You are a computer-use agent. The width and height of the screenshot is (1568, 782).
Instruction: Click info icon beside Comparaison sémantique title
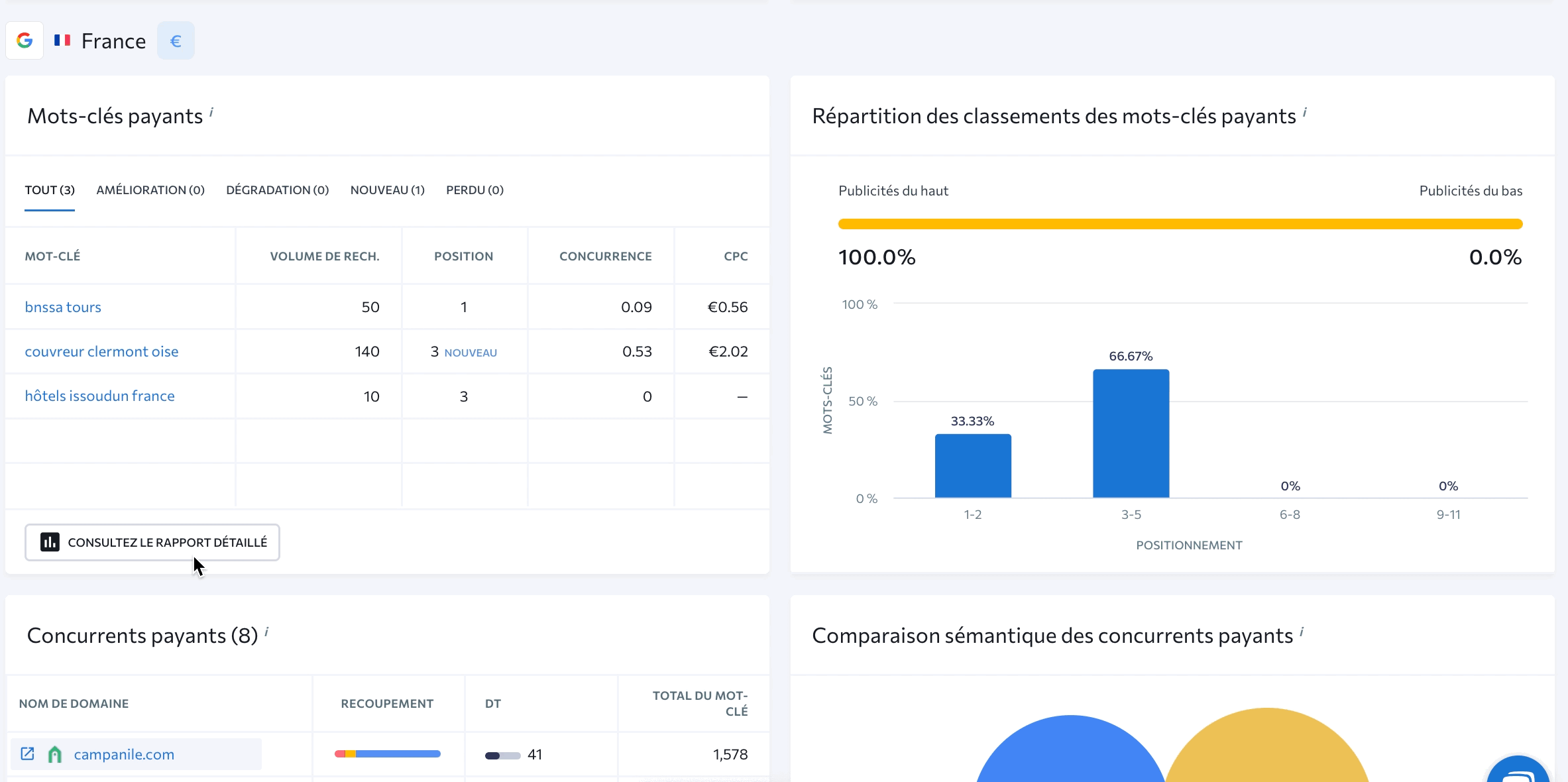pos(1302,632)
